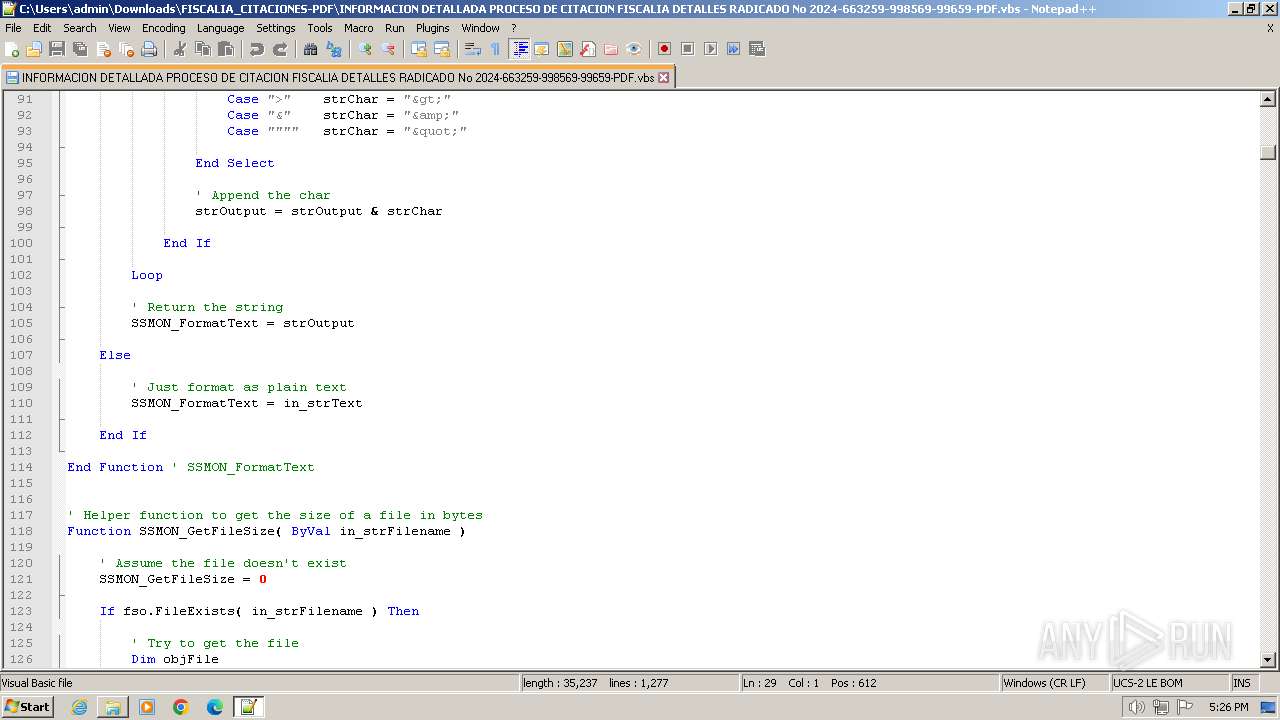Click the Save Recorded Macro icon
This screenshot has height=720, width=1280.
tap(756, 49)
